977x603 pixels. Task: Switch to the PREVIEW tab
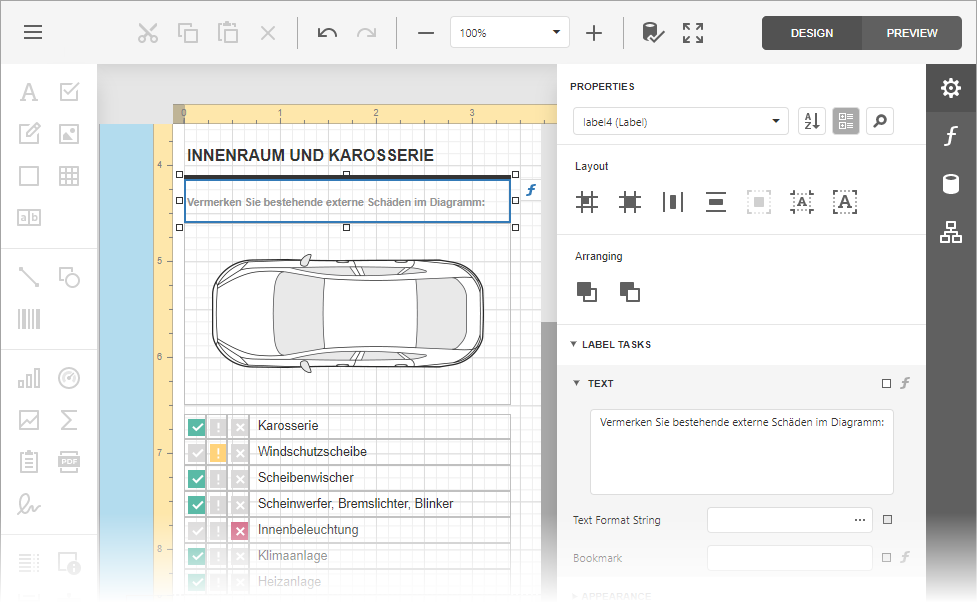tap(911, 33)
